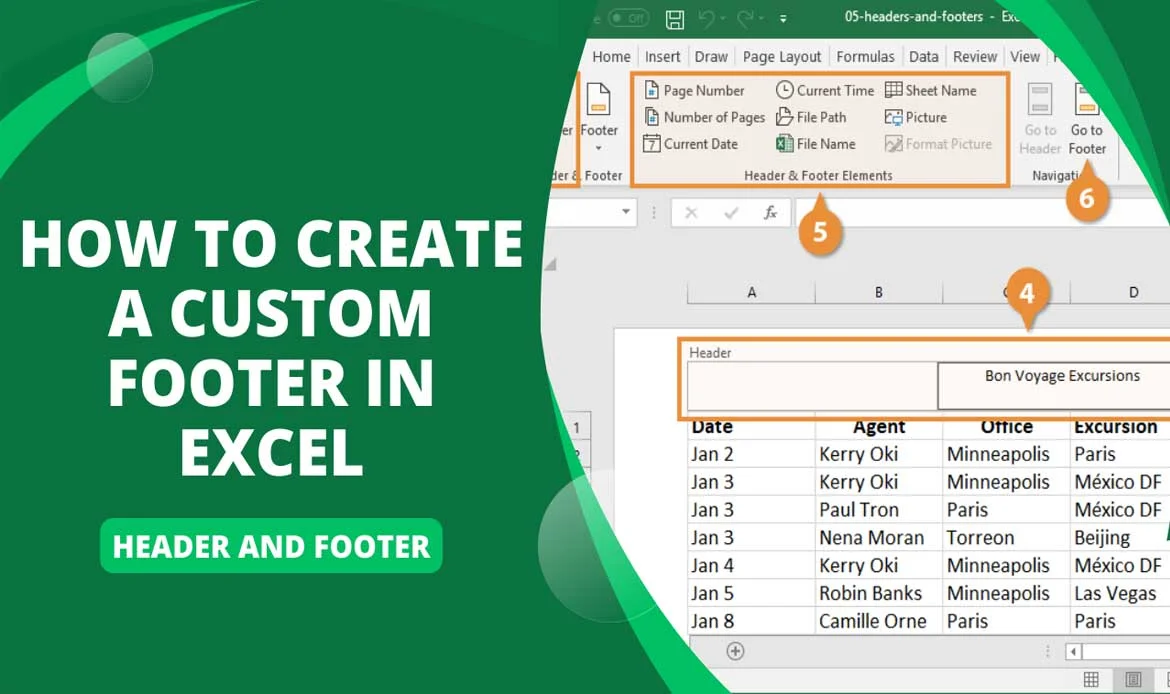
Task: Click the Save icon in title bar
Action: pos(675,18)
